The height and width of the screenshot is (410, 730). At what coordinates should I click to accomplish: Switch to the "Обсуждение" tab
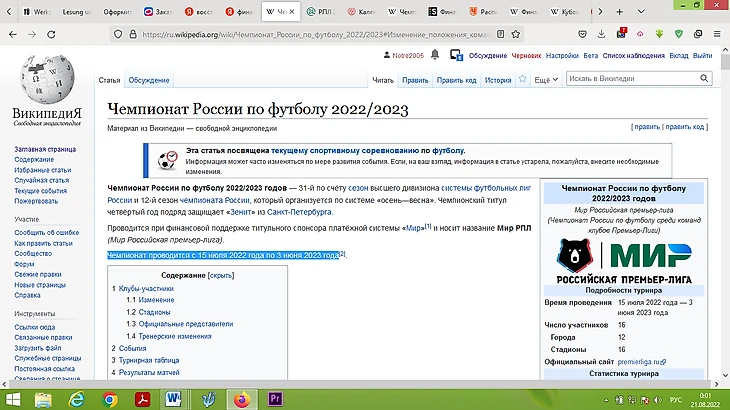click(148, 80)
